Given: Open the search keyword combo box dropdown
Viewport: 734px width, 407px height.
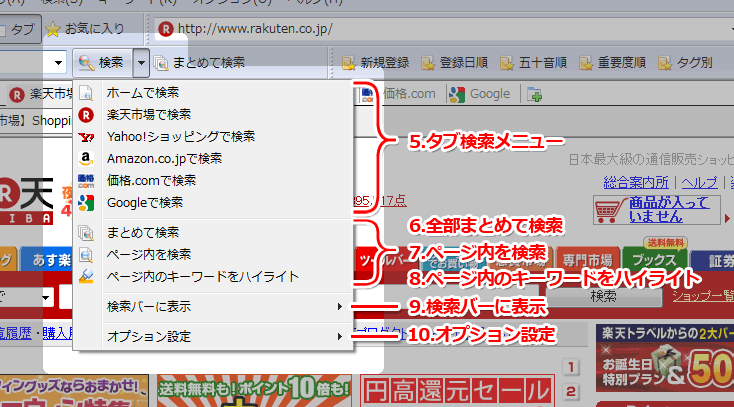Looking at the screenshot, I should [58, 62].
